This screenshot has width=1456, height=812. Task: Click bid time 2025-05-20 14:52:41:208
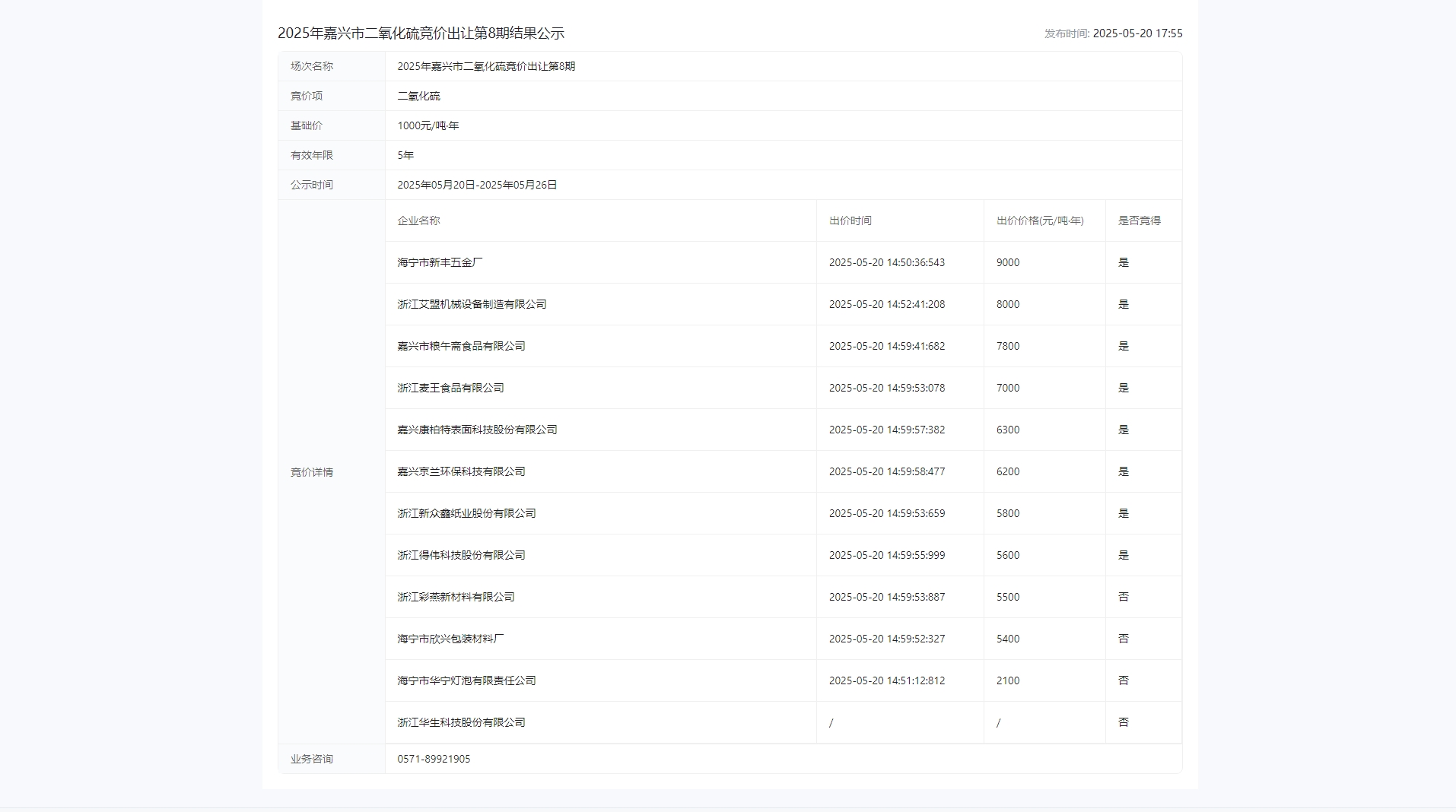pyautogui.click(x=887, y=304)
